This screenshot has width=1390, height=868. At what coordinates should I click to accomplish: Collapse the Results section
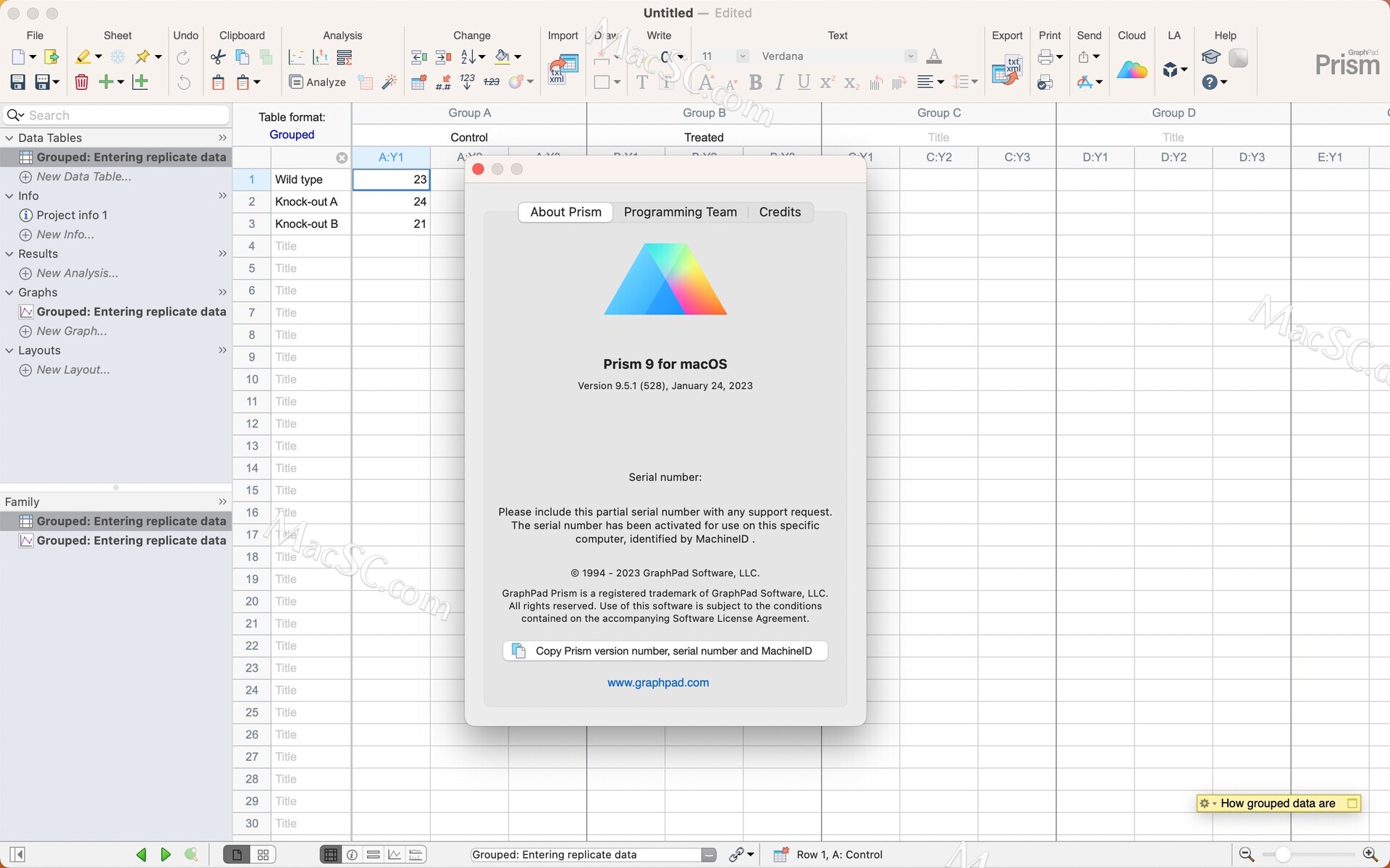(x=9, y=253)
